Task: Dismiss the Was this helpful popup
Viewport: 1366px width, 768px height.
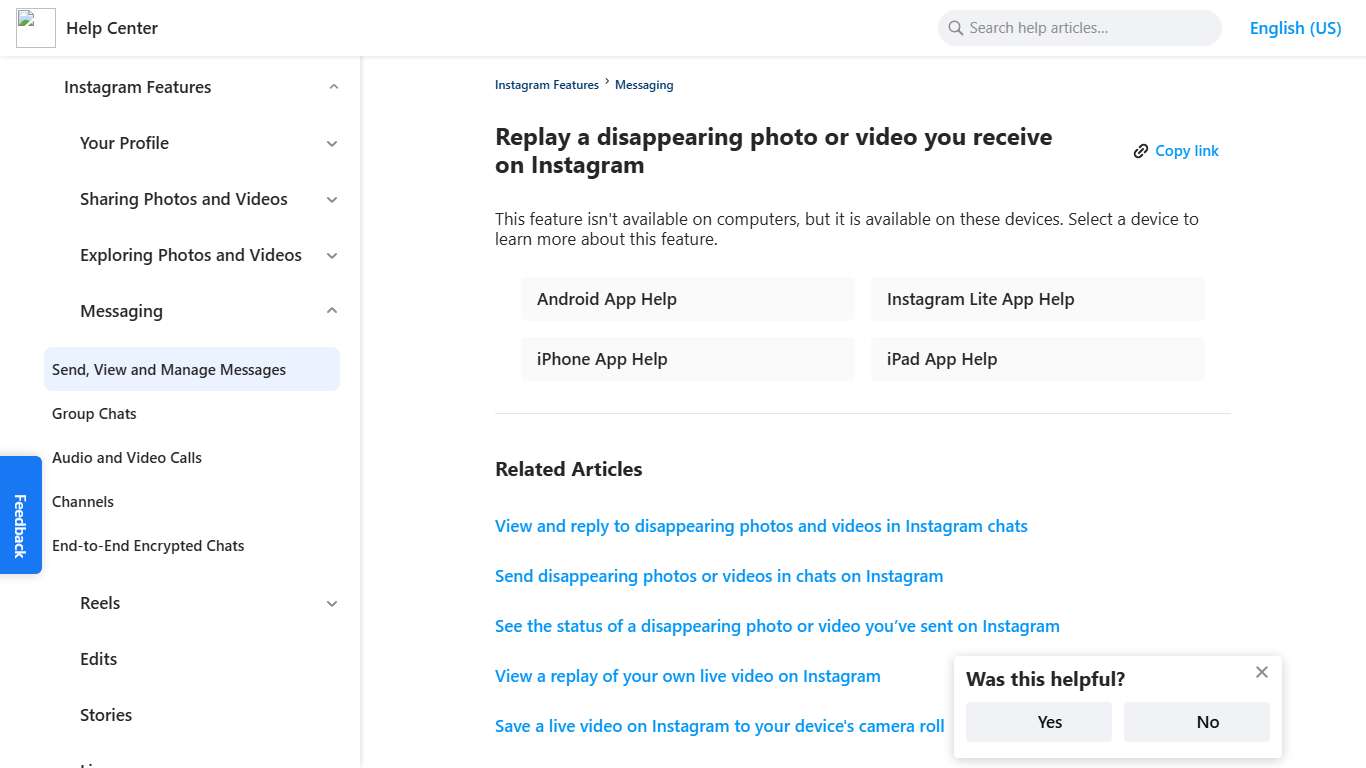Action: click(1261, 672)
